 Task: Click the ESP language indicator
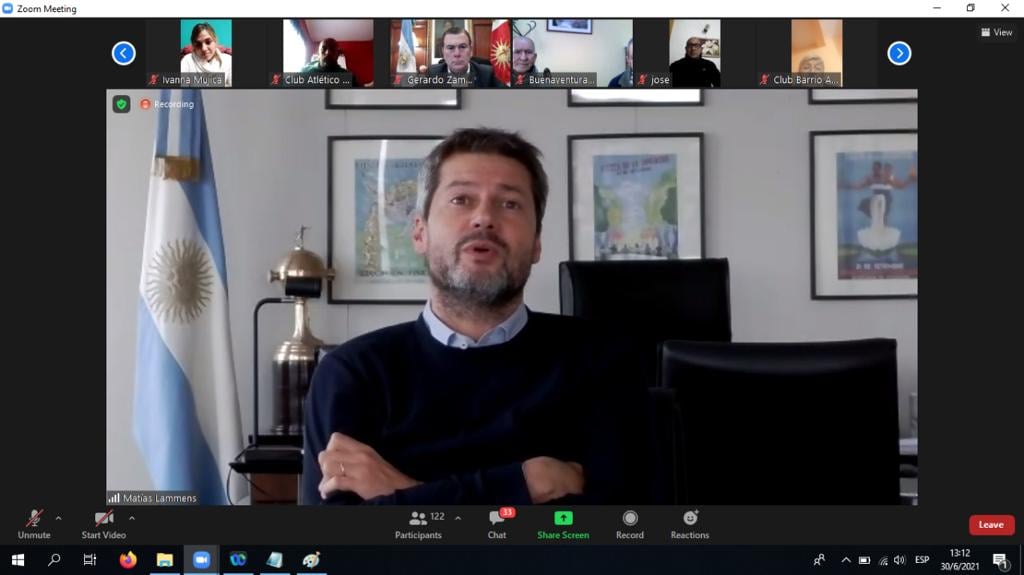pos(922,560)
